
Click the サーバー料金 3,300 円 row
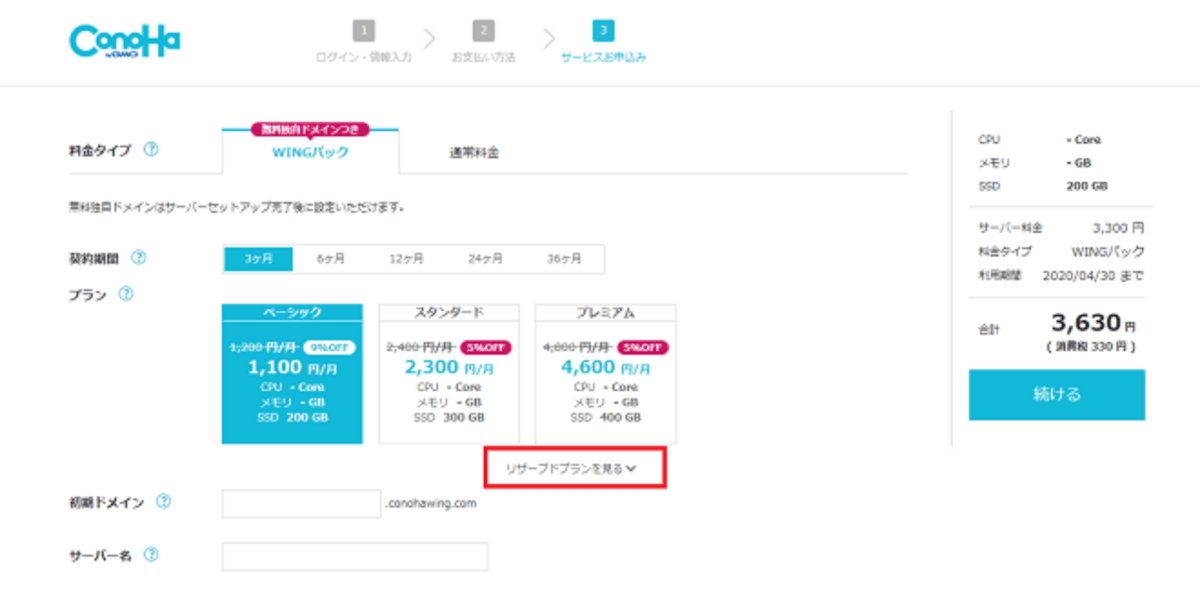click(x=1061, y=228)
